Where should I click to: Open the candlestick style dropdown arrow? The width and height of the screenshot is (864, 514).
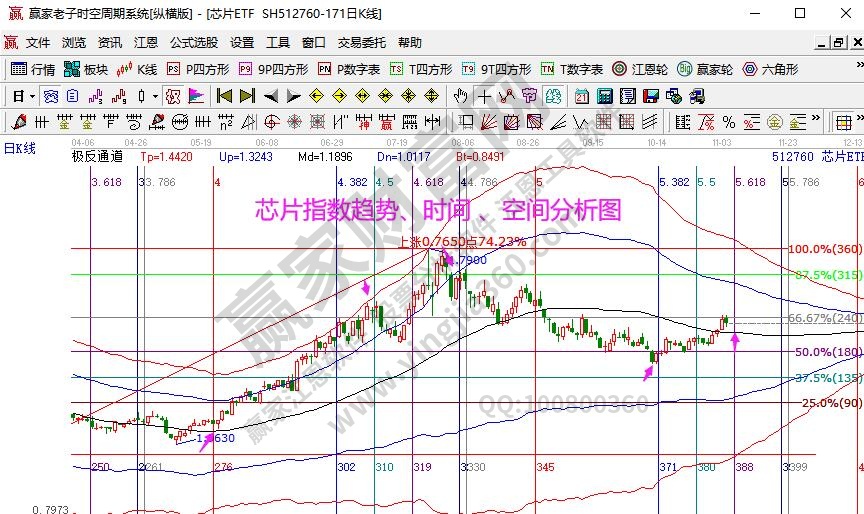[154, 96]
